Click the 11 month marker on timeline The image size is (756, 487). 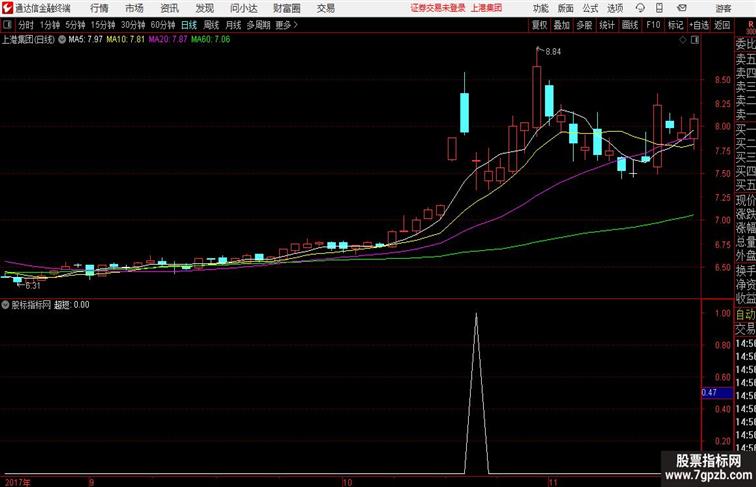point(553,482)
